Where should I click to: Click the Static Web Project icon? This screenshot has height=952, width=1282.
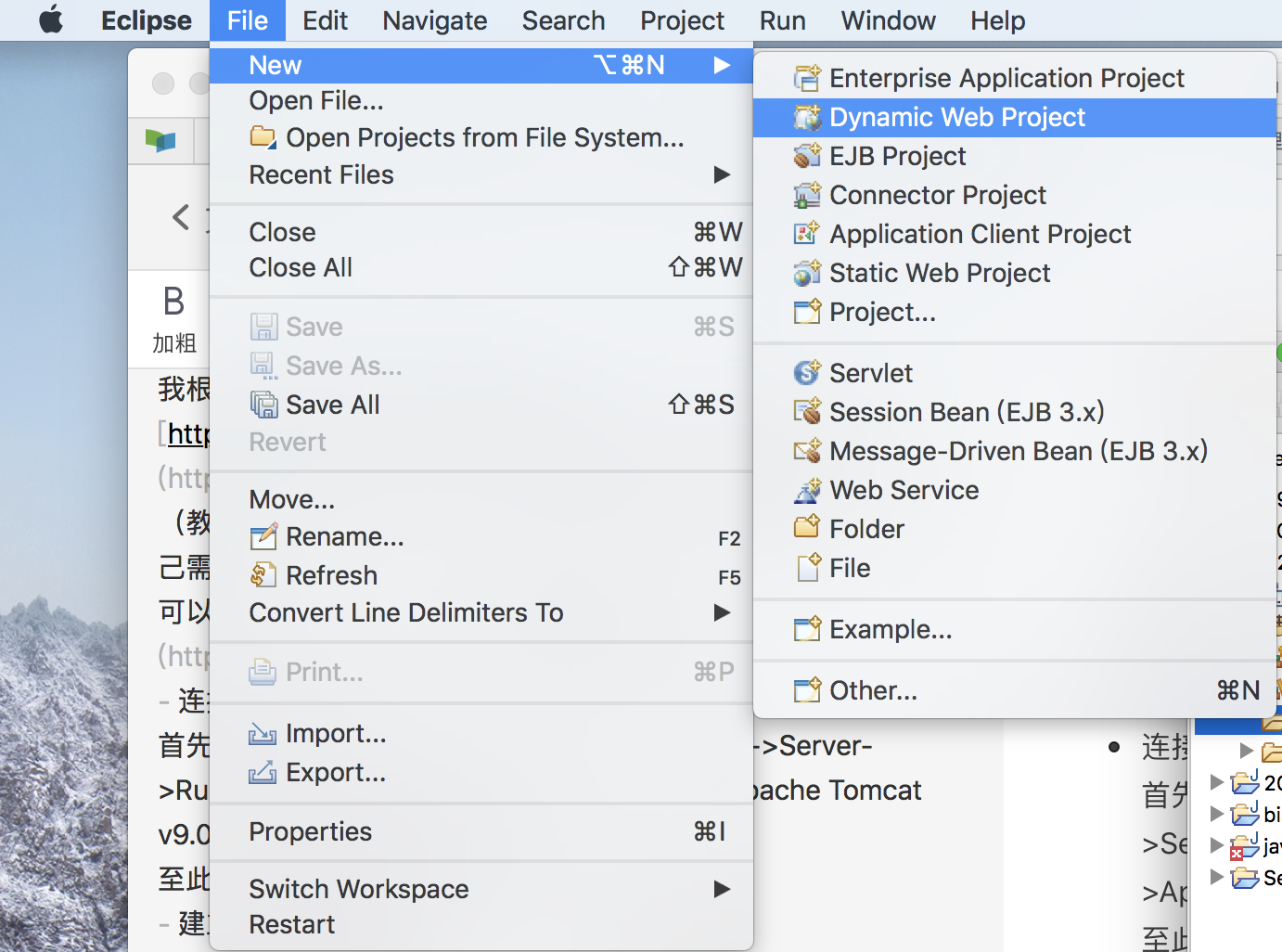click(807, 273)
